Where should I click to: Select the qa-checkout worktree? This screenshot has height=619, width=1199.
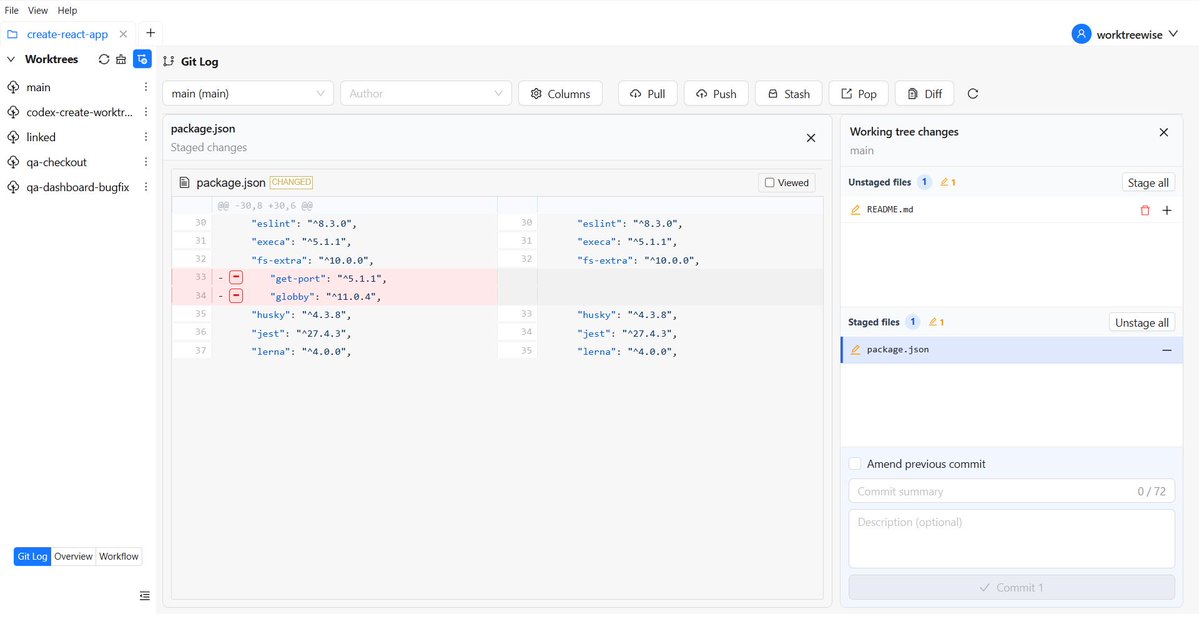[x=57, y=162]
